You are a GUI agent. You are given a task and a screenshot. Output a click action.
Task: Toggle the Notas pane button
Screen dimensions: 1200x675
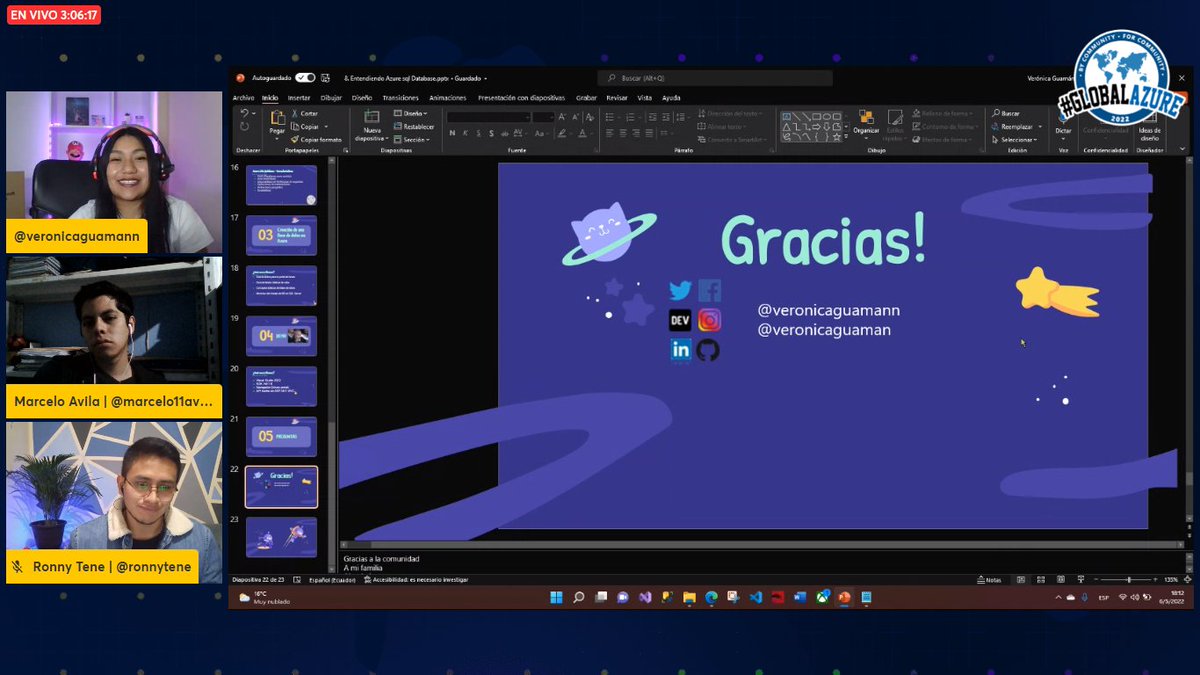coord(990,580)
